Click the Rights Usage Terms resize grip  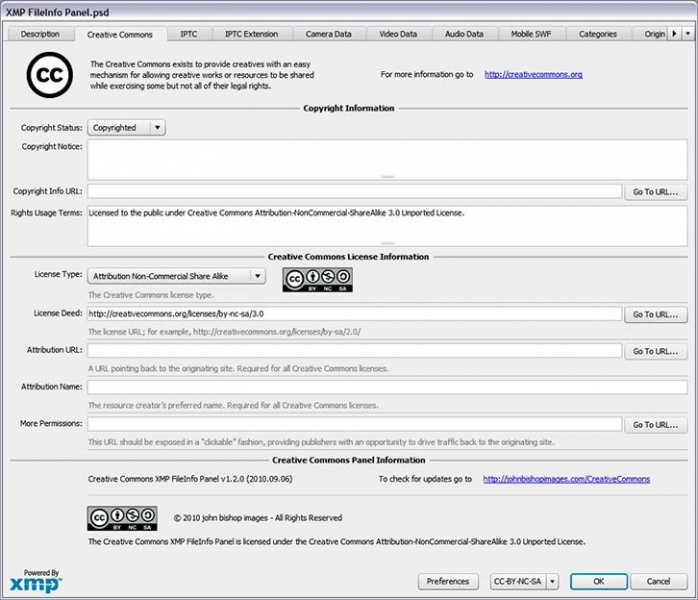388,243
